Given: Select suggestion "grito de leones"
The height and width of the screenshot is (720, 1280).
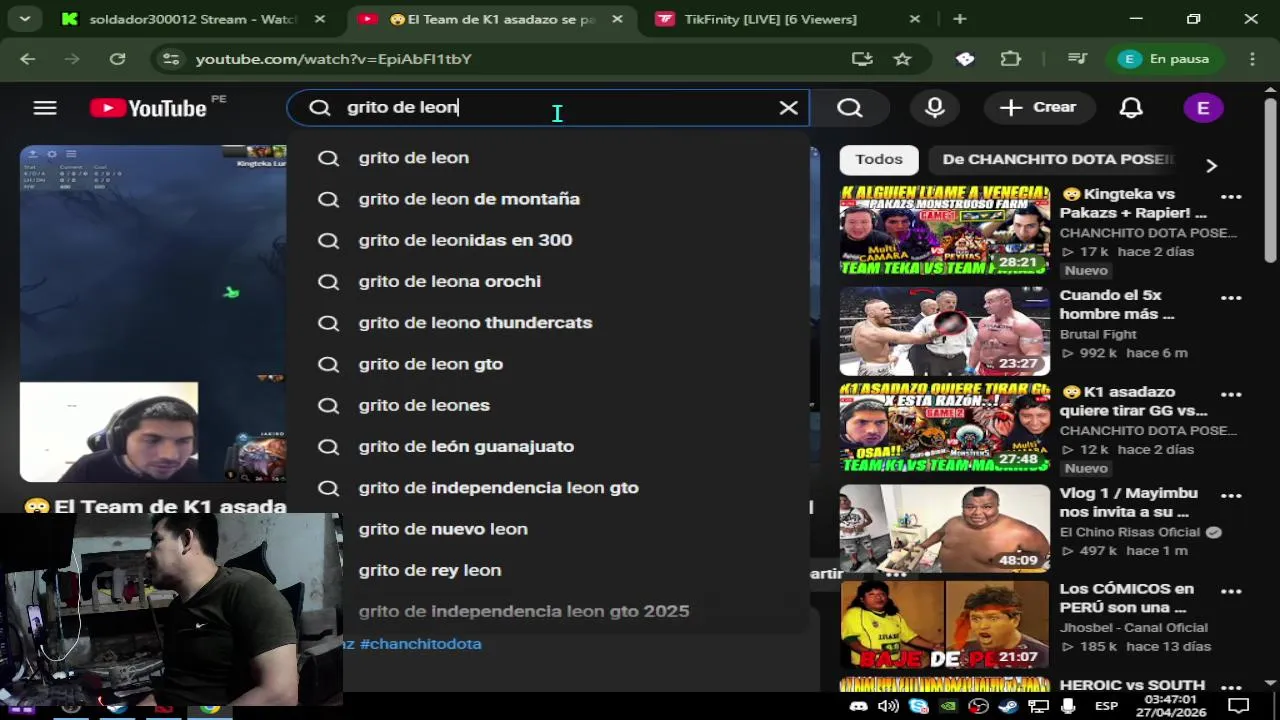Looking at the screenshot, I should 548,405.
